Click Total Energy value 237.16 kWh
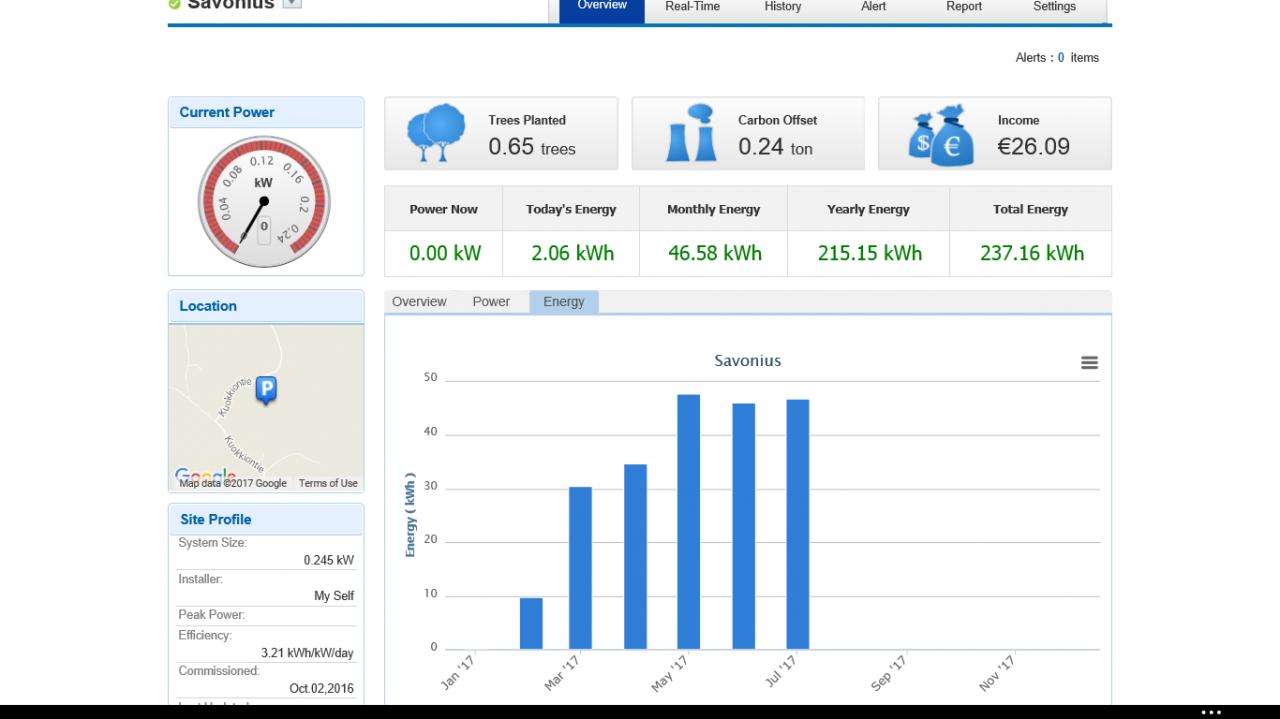1280x719 pixels. (x=1032, y=253)
